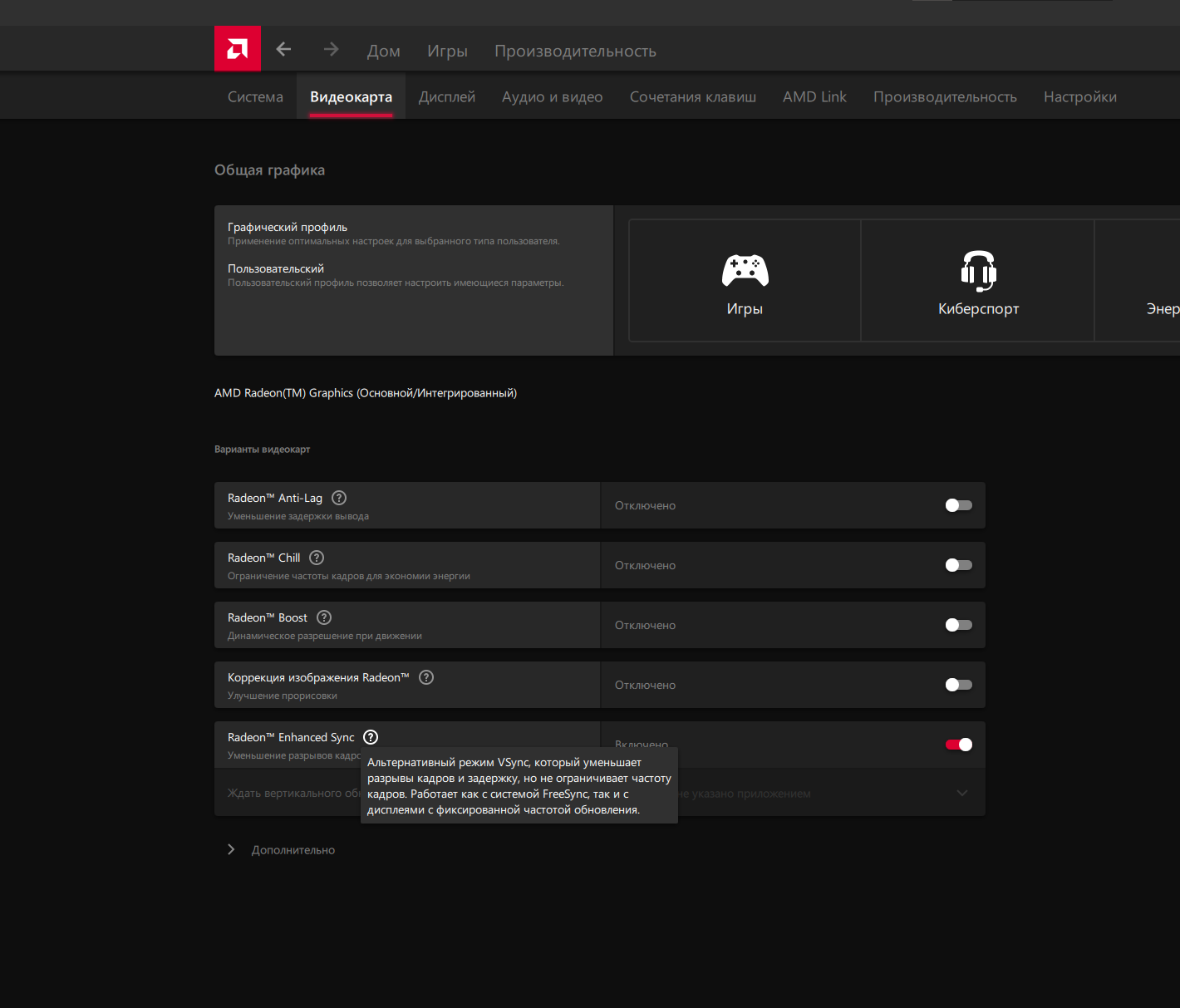The width and height of the screenshot is (1180, 1008).
Task: Open help for Radeon Anti-Lag
Action: 339,498
